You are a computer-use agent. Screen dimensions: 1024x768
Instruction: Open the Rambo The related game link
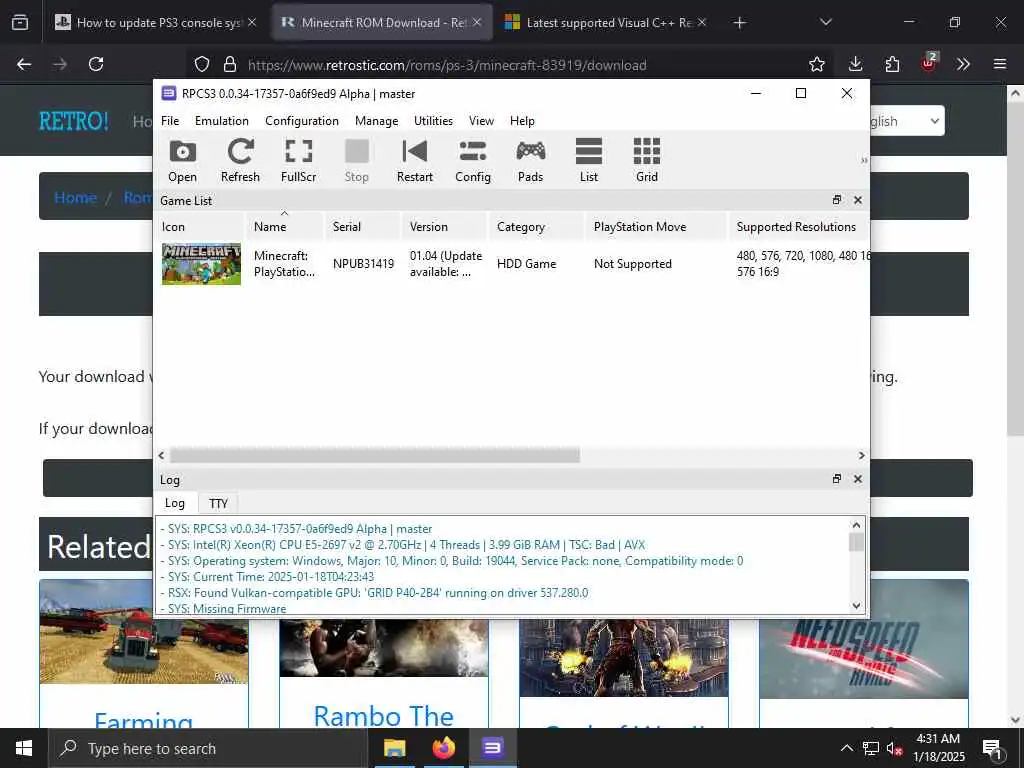click(383, 716)
